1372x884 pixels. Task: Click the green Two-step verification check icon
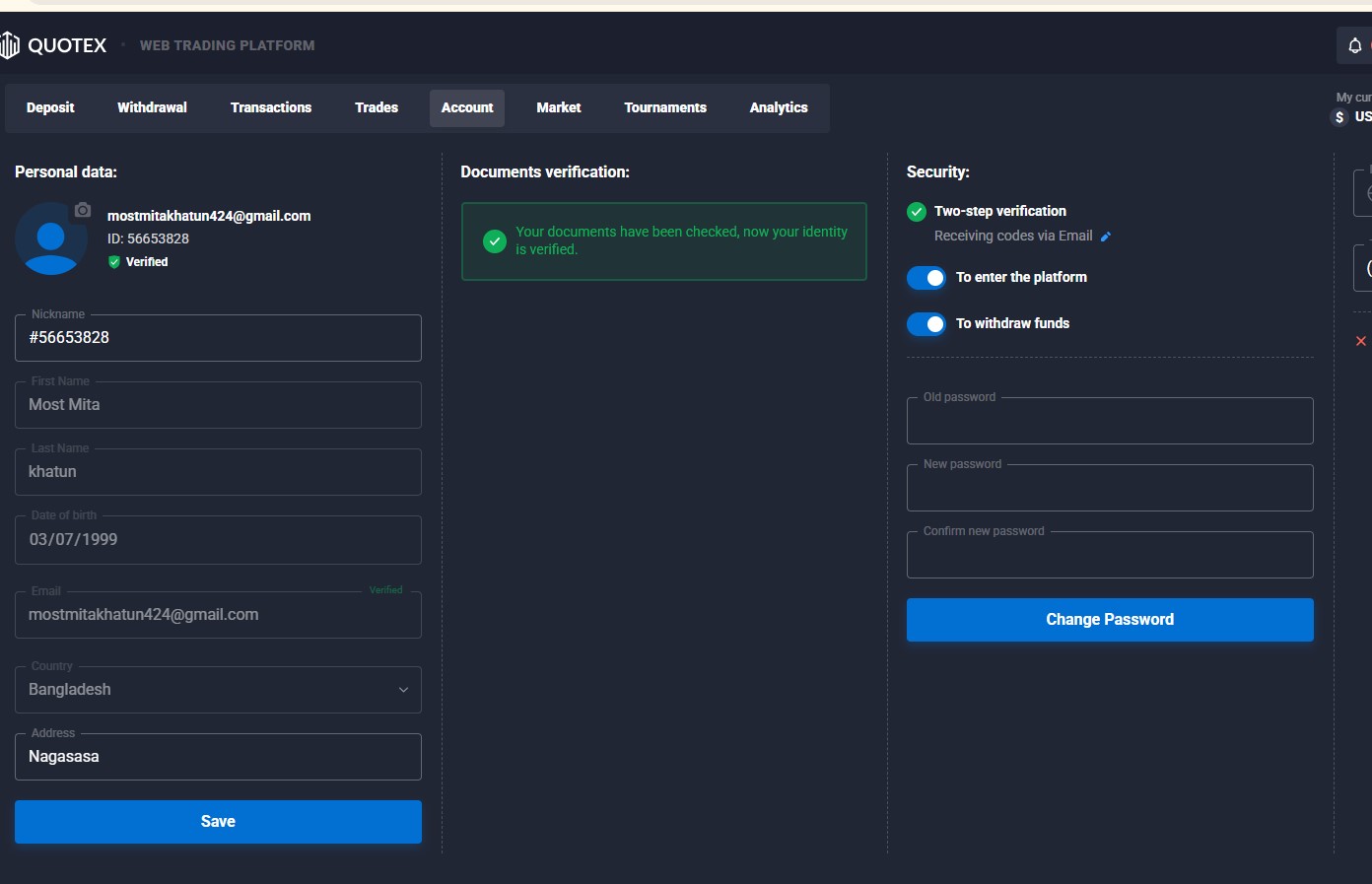[917, 211]
